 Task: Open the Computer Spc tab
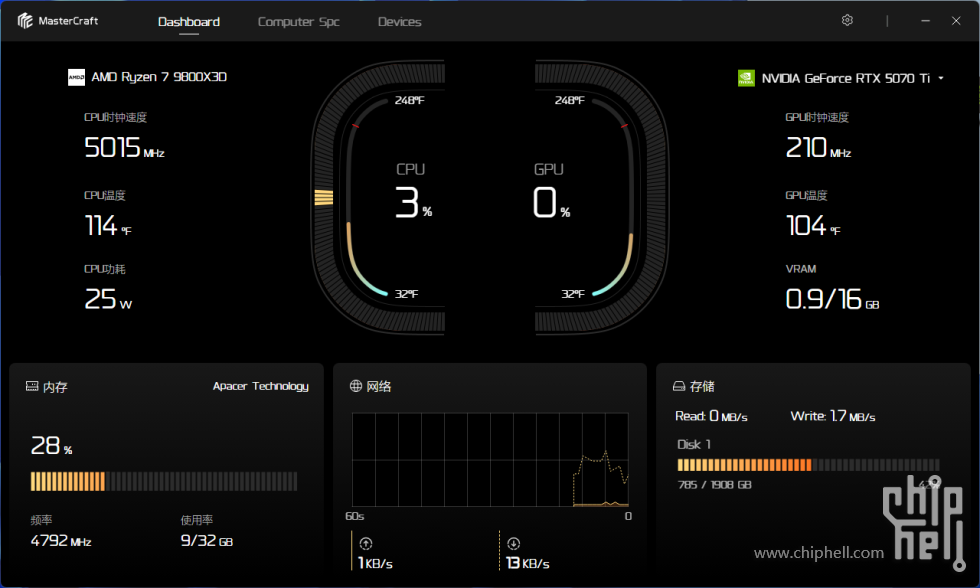click(298, 22)
